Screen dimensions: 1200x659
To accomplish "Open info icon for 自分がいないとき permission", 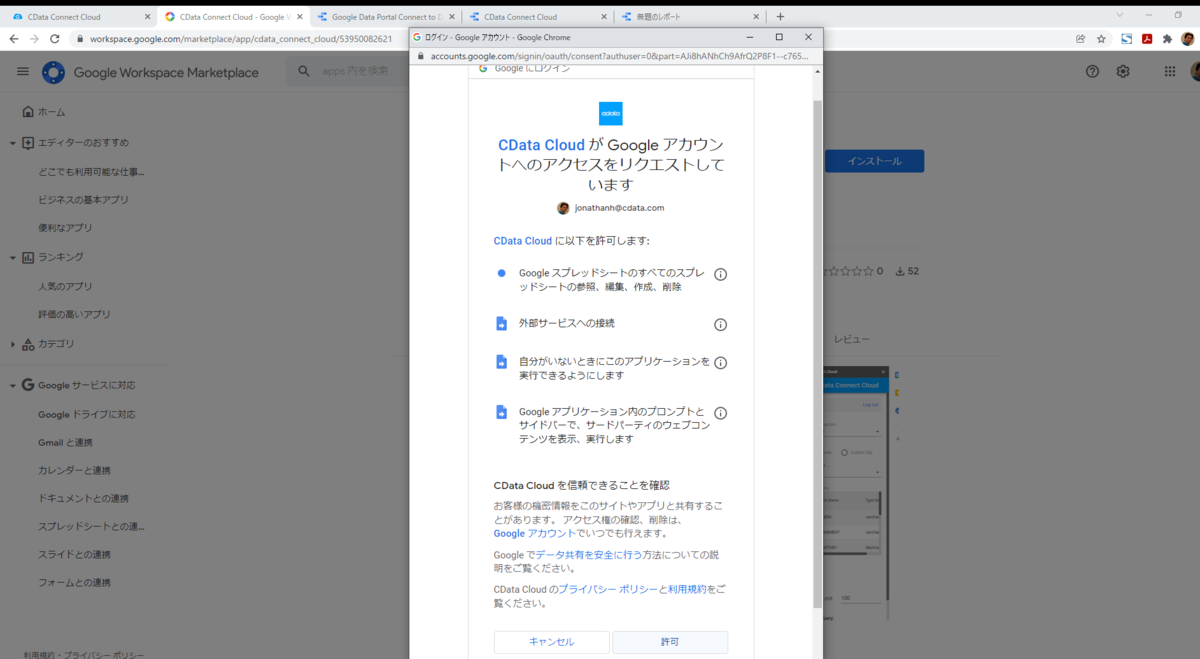I will pos(720,363).
